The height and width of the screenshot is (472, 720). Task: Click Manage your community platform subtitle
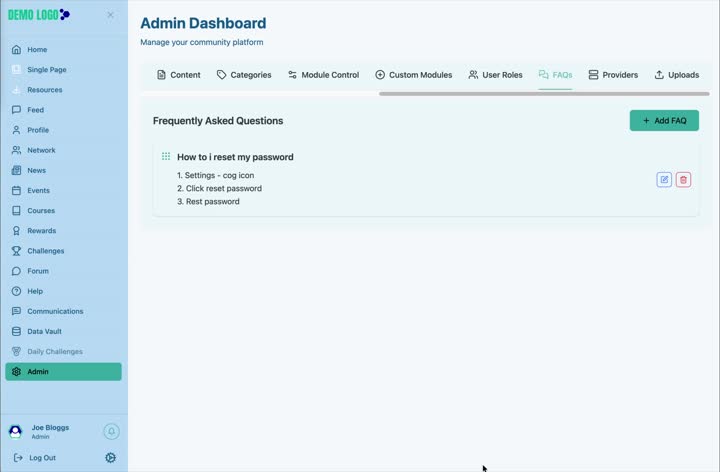[202, 42]
